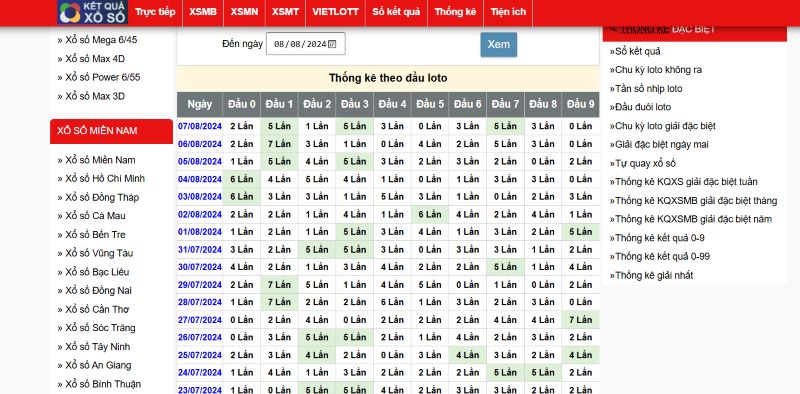Open the 31/07/2024 row date link
The height and width of the screenshot is (394, 800).
200,250
